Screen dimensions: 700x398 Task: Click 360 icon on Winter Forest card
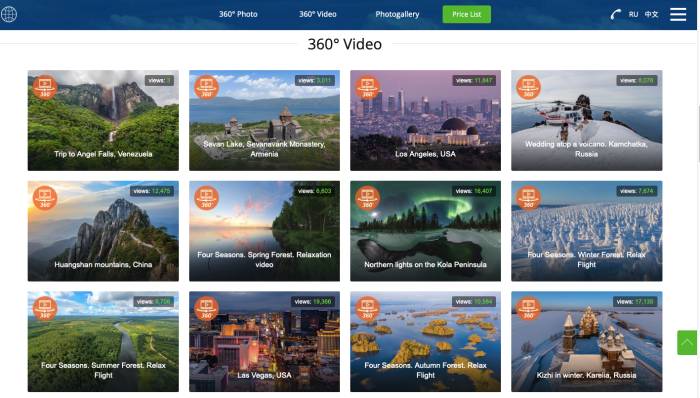coord(529,198)
